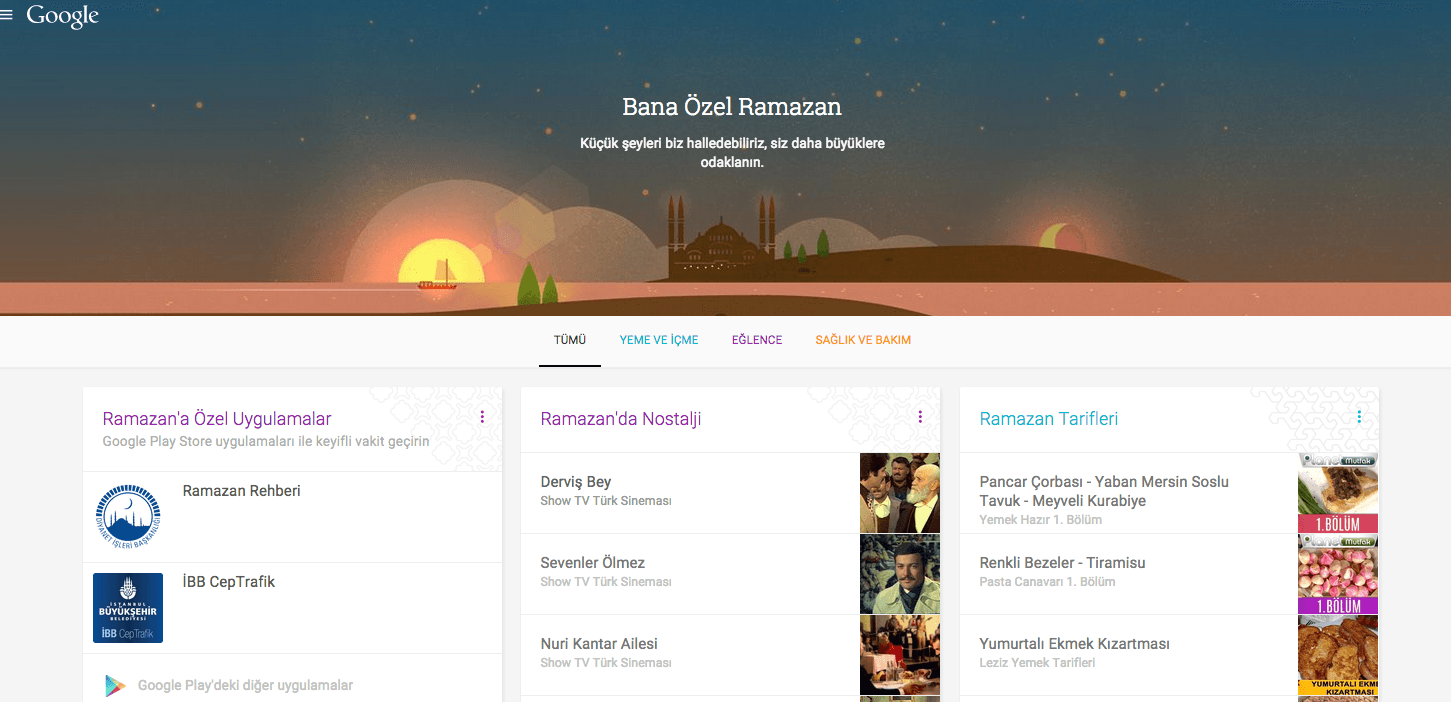Open the hamburger menu next to Google logo

(7, 16)
